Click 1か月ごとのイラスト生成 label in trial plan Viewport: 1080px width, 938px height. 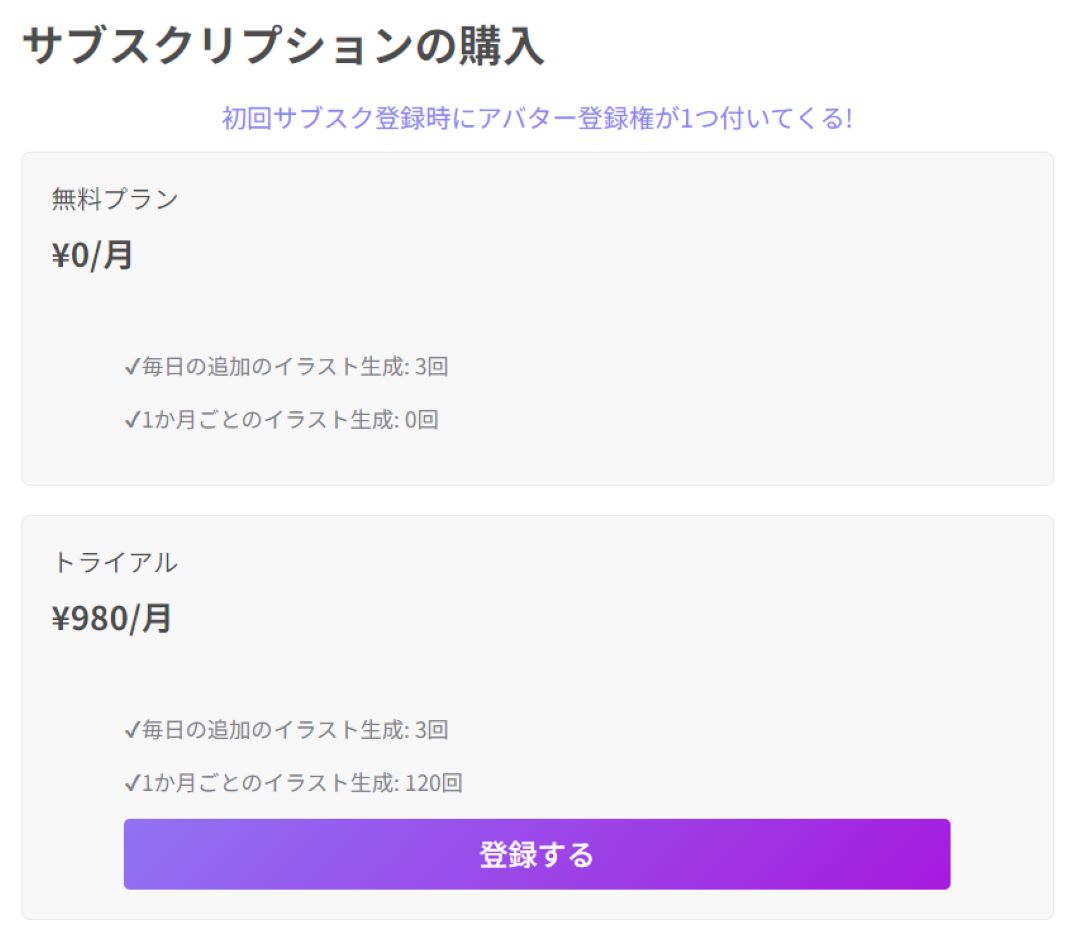coord(269,783)
